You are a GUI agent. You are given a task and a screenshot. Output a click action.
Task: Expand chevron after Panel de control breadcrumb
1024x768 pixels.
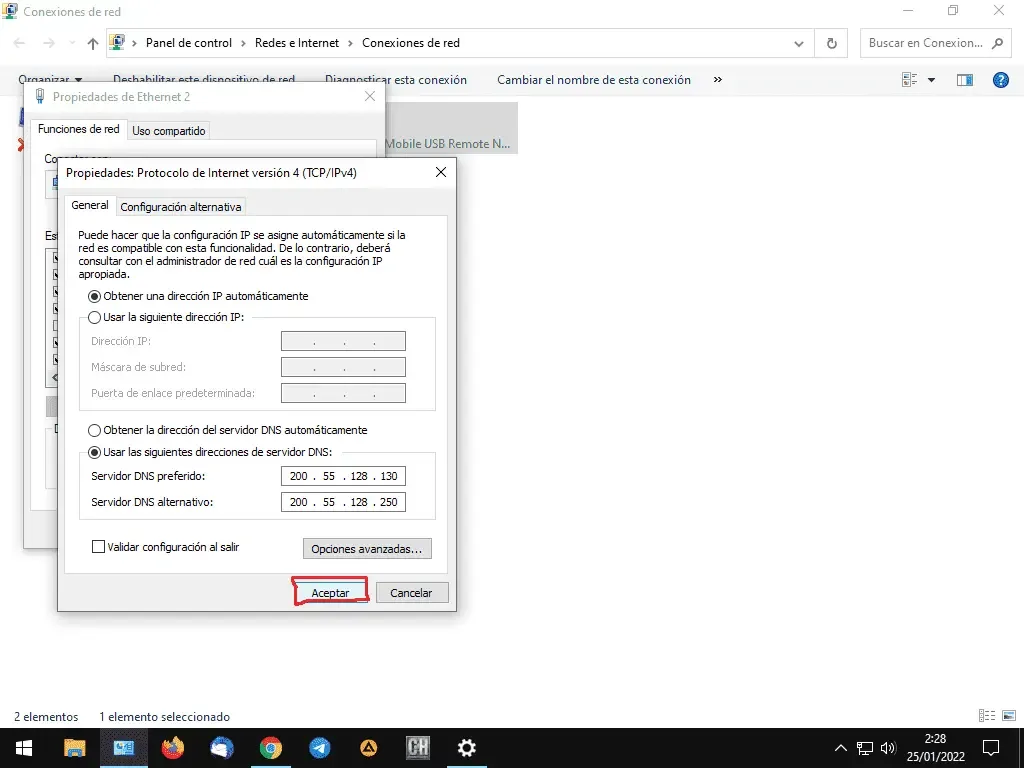tap(244, 43)
